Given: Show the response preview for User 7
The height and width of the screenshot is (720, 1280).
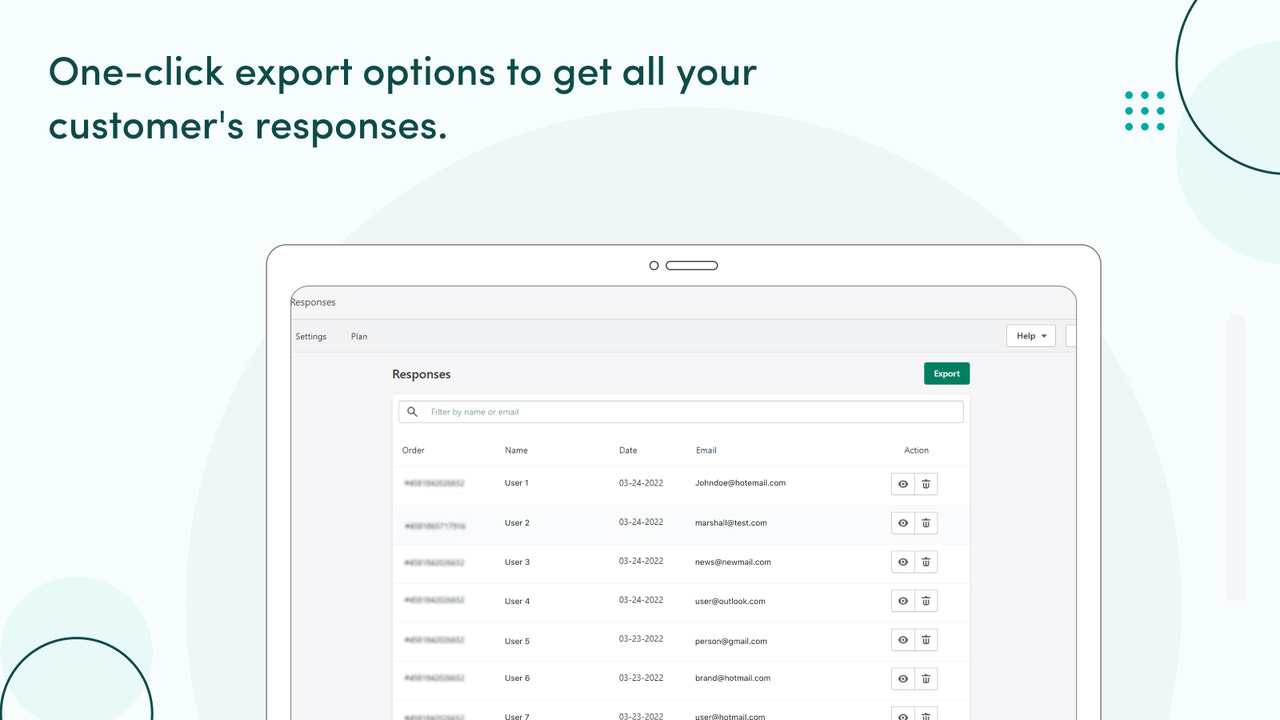Looking at the screenshot, I should point(902,714).
